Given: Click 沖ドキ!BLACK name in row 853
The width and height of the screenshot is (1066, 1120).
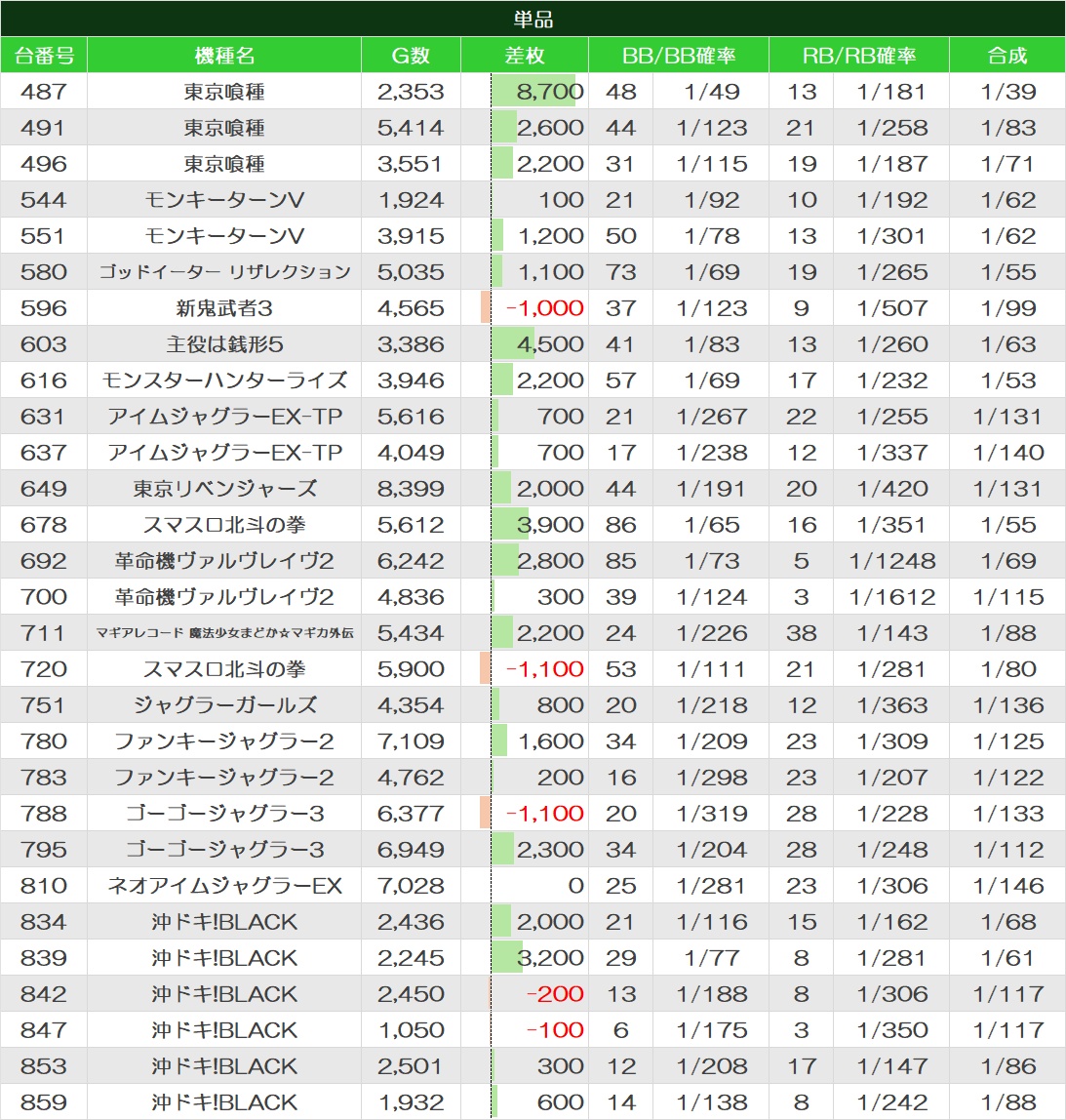Looking at the screenshot, I should (x=224, y=1066).
